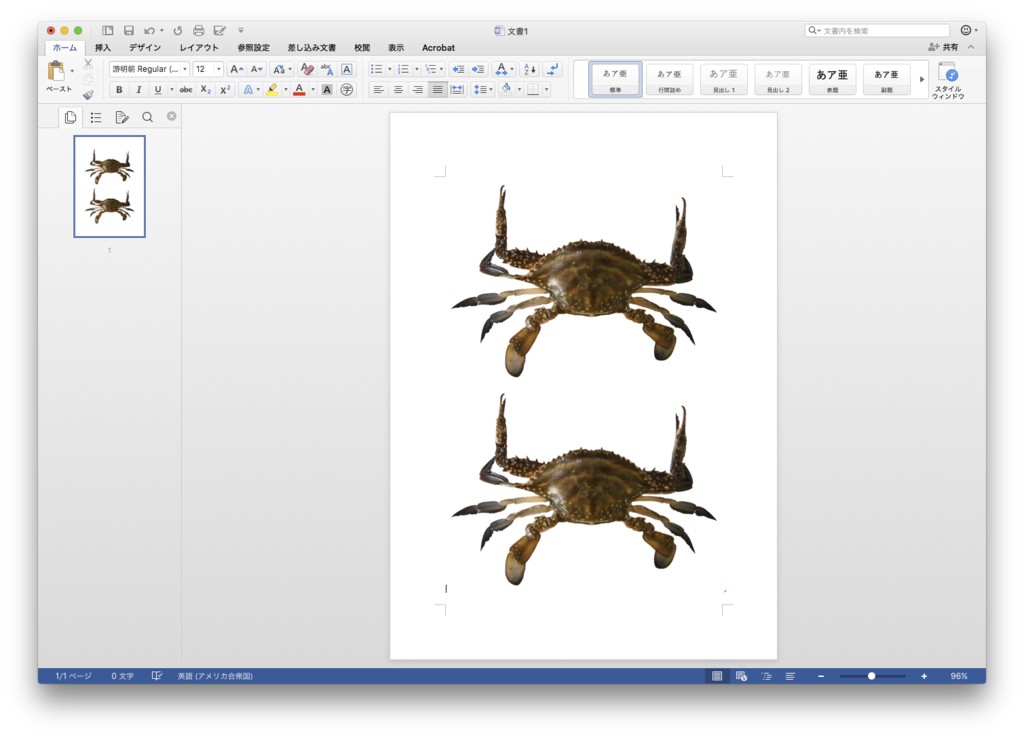The image size is (1024, 738).
Task: Click the enclosed character border A icon
Action: pyautogui.click(x=347, y=69)
